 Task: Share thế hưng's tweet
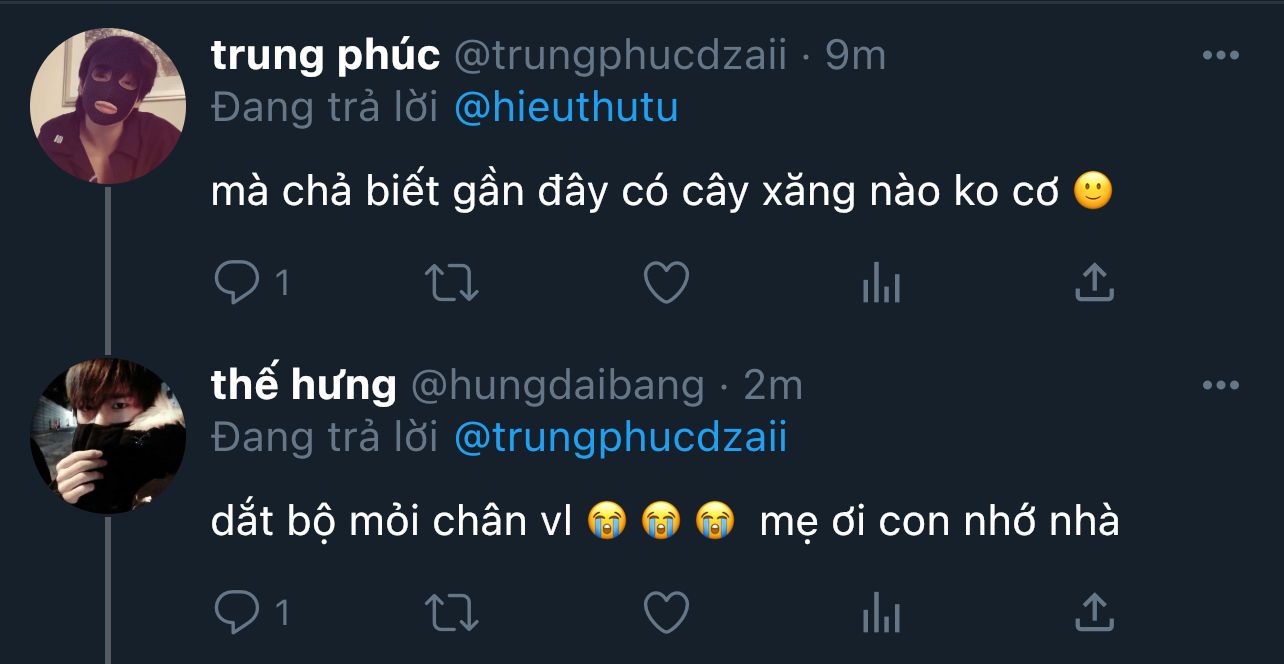(x=1094, y=611)
